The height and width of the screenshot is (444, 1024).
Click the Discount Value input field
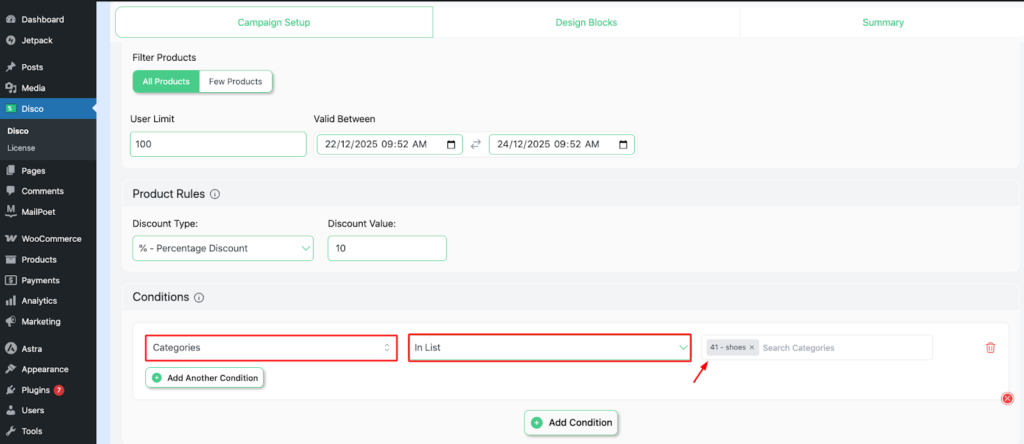tap(387, 249)
